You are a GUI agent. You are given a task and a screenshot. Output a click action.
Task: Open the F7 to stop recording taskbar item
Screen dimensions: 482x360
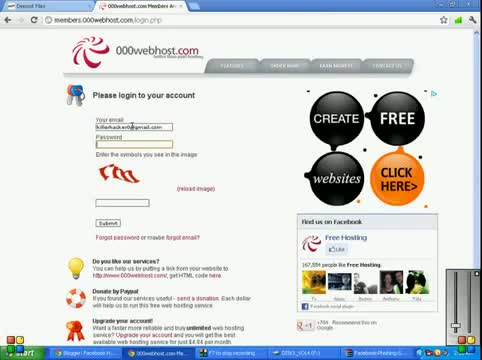pos(231,353)
